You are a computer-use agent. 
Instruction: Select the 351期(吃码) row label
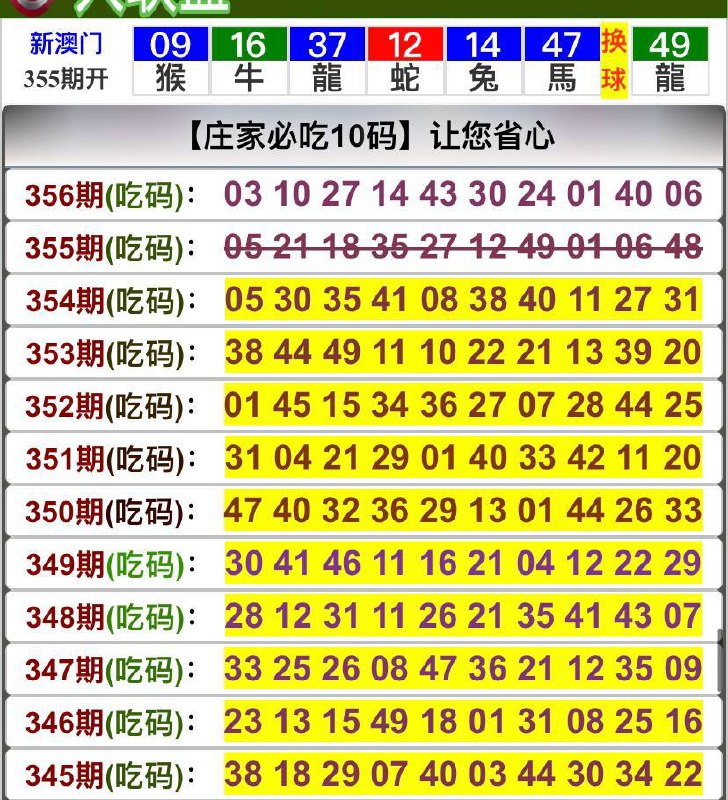[110, 459]
